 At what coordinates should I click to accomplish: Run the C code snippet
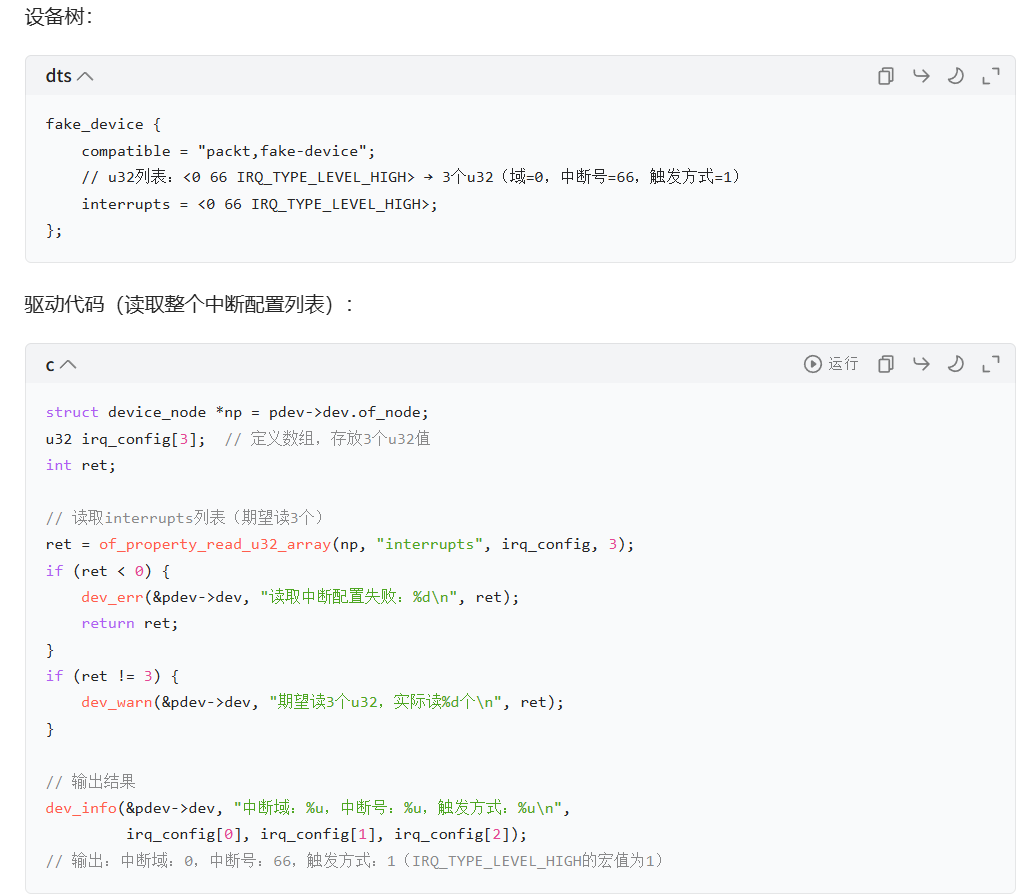(831, 364)
